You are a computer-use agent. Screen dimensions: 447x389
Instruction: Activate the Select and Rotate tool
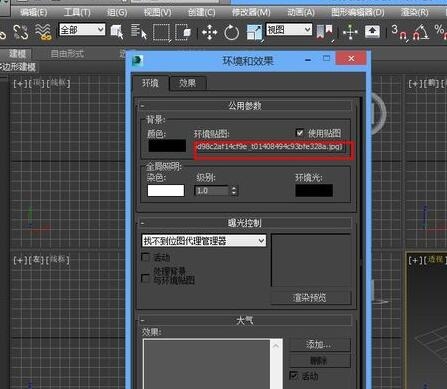tap(232, 33)
